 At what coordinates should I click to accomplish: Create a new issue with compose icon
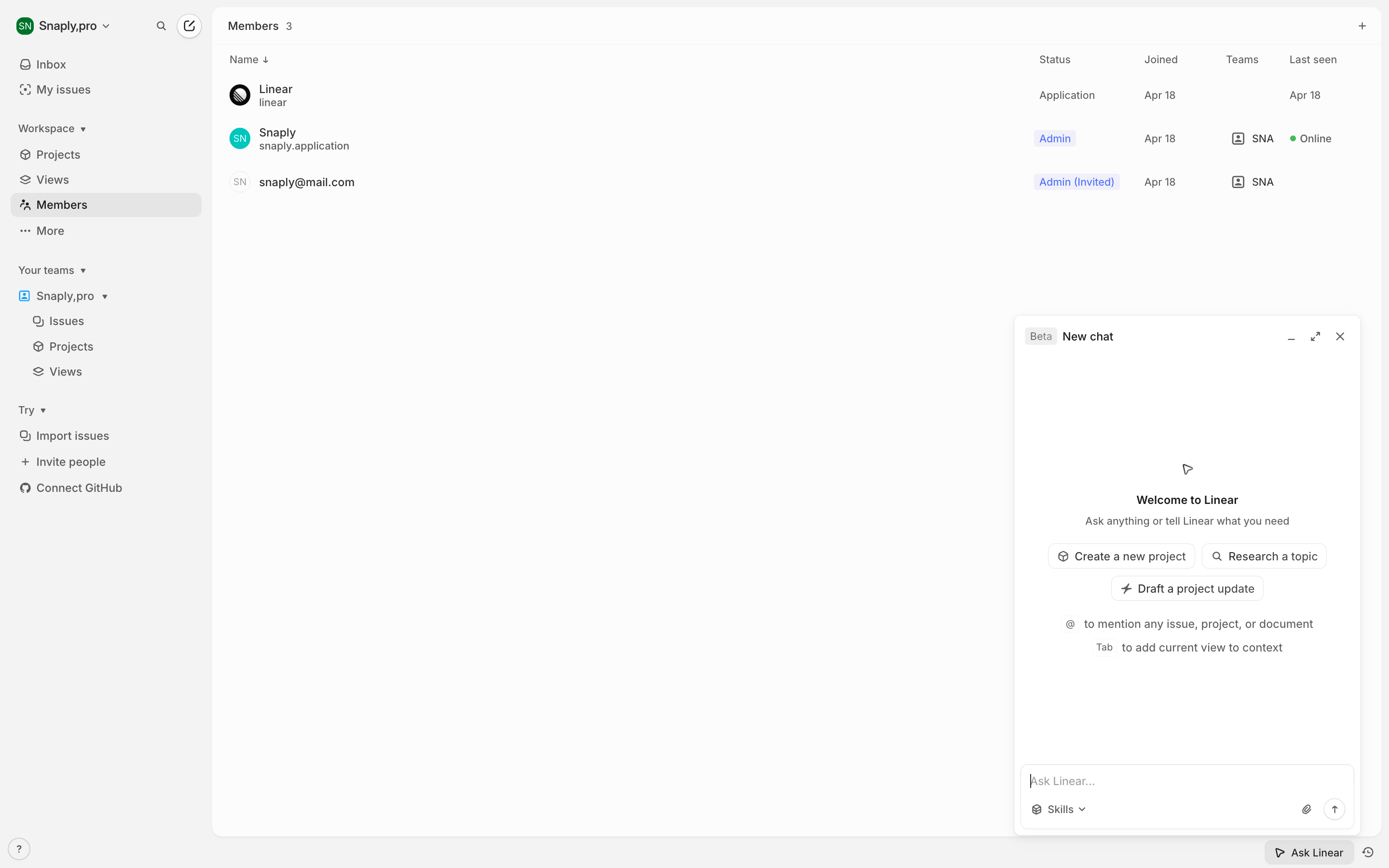(x=189, y=26)
